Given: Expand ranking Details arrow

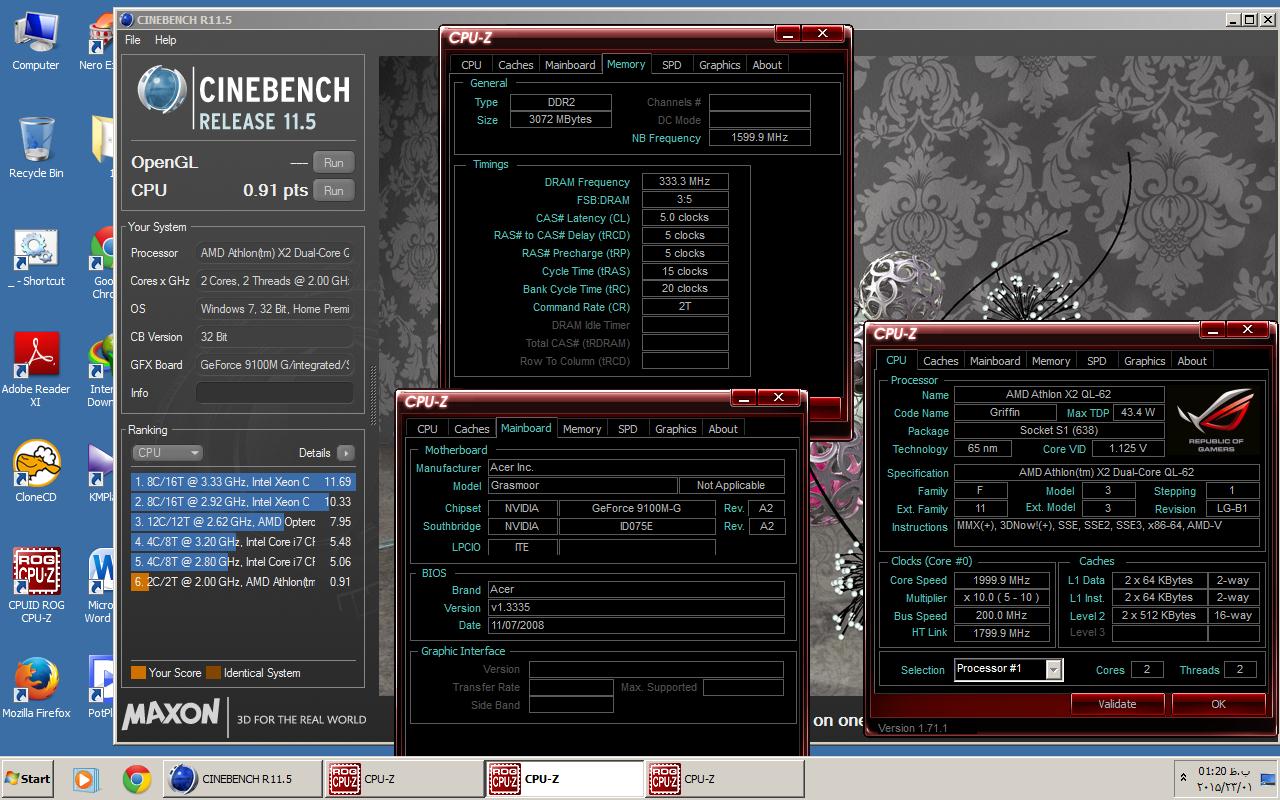Looking at the screenshot, I should tap(346, 453).
